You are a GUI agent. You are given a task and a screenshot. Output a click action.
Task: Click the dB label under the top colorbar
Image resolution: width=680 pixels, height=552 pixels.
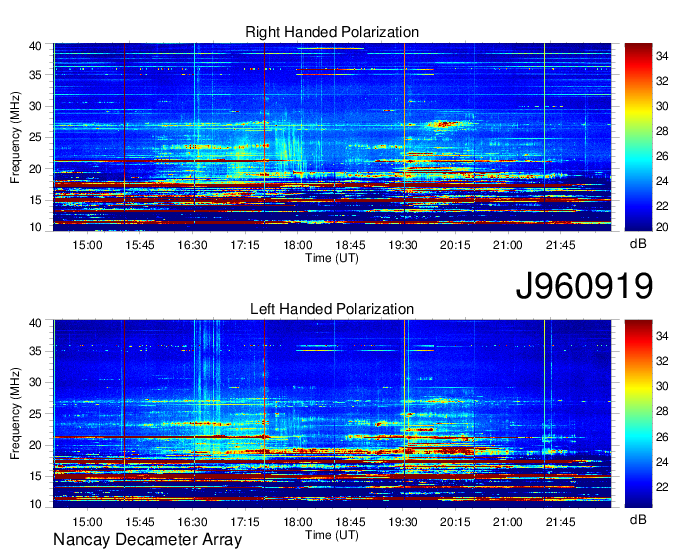638,244
